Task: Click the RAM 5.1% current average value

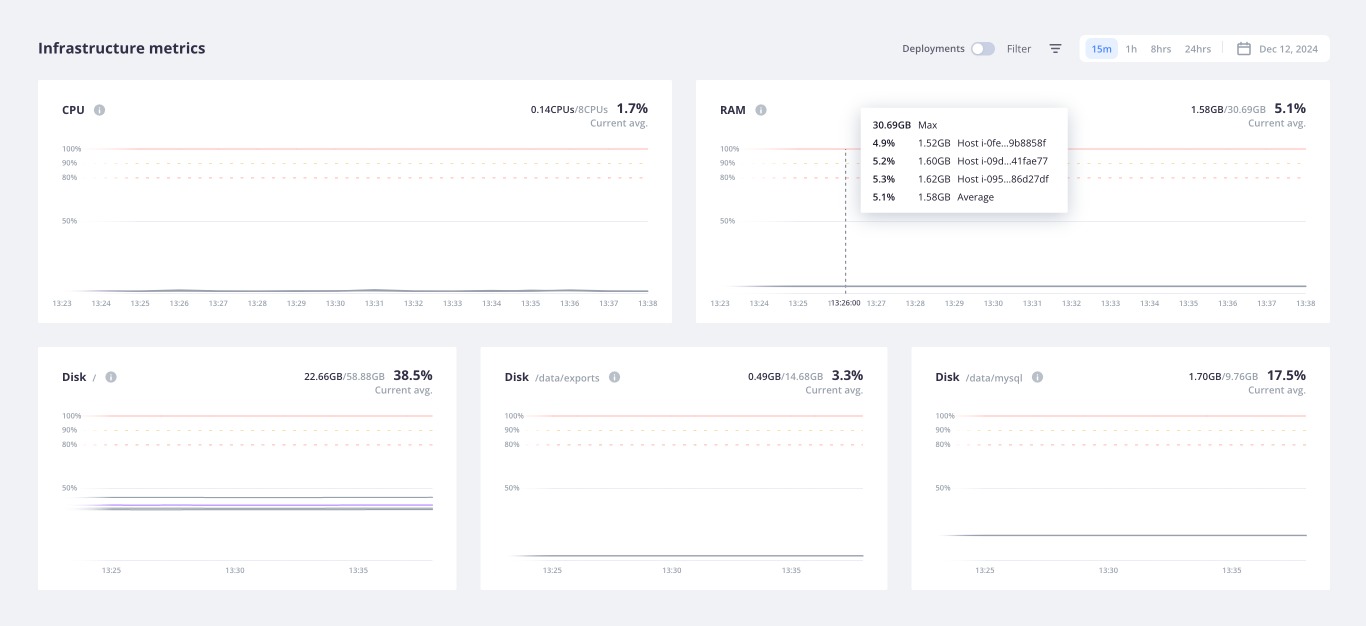Action: (1290, 108)
